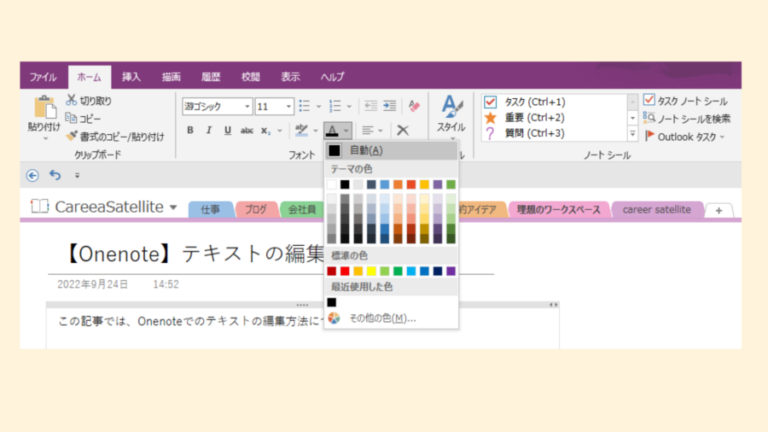Expand the highlight color dropdown arrow
This screenshot has width=768, height=432.
pyautogui.click(x=315, y=131)
